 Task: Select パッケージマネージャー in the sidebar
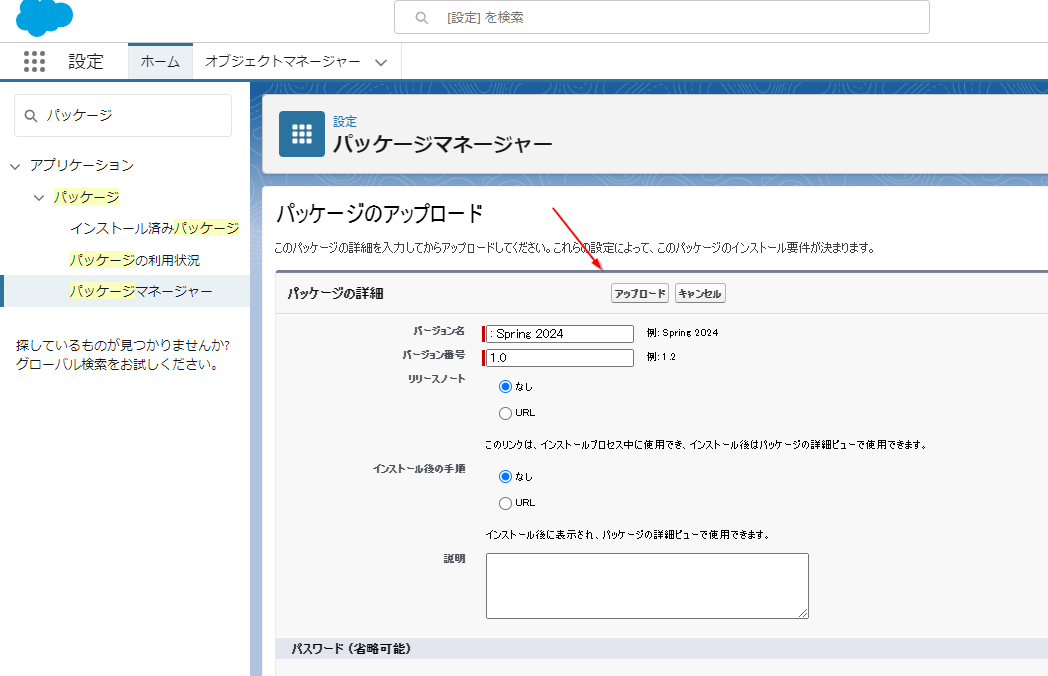(x=141, y=291)
